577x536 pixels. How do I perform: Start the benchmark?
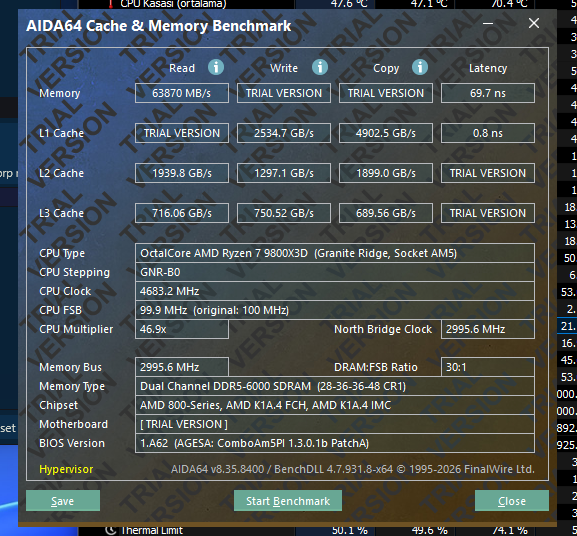[288, 501]
